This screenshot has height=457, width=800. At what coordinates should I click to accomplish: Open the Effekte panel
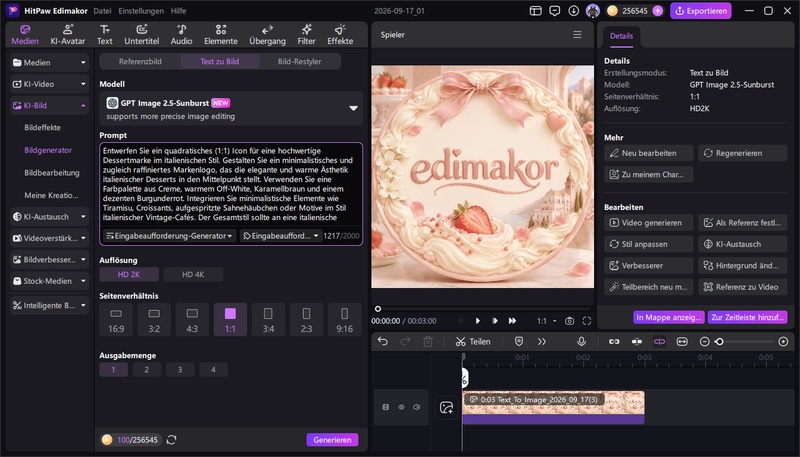(340, 35)
